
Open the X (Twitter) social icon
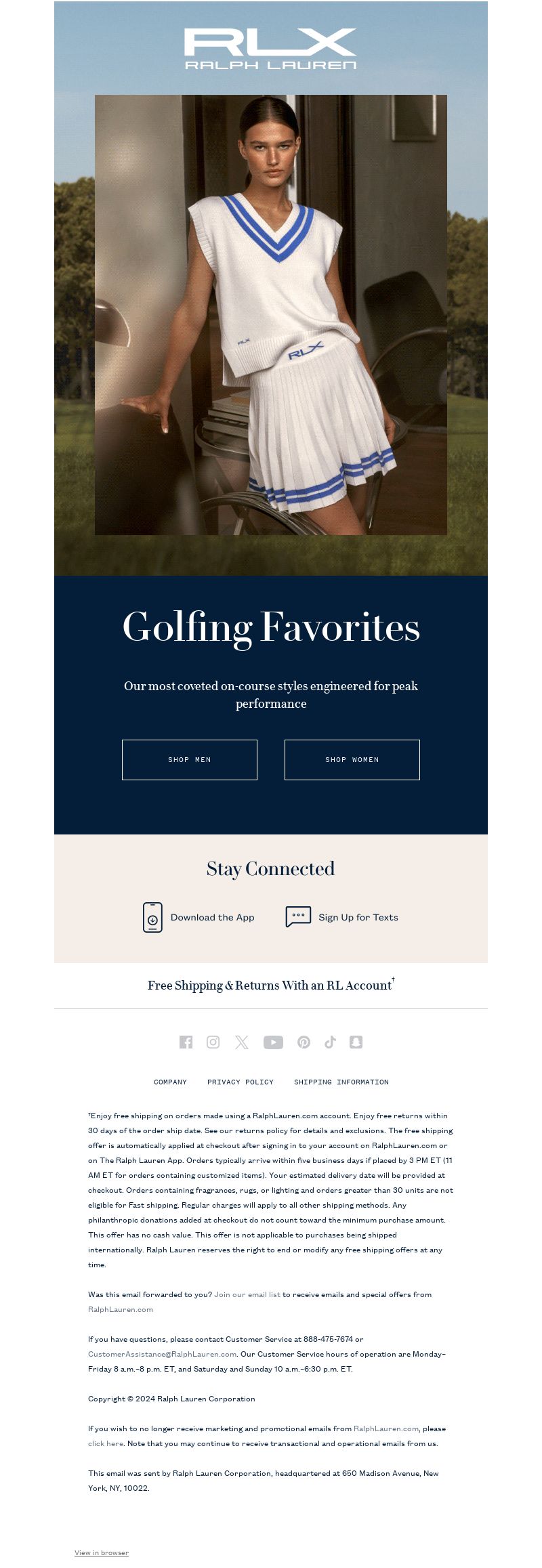pos(242,1042)
